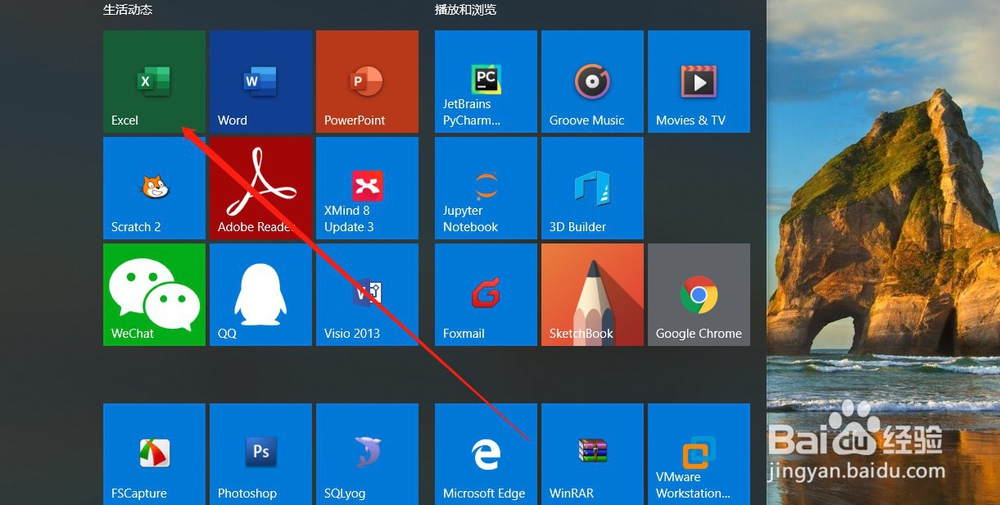Open the Adobe Reader tile
This screenshot has height=505, width=1000.
click(x=261, y=188)
